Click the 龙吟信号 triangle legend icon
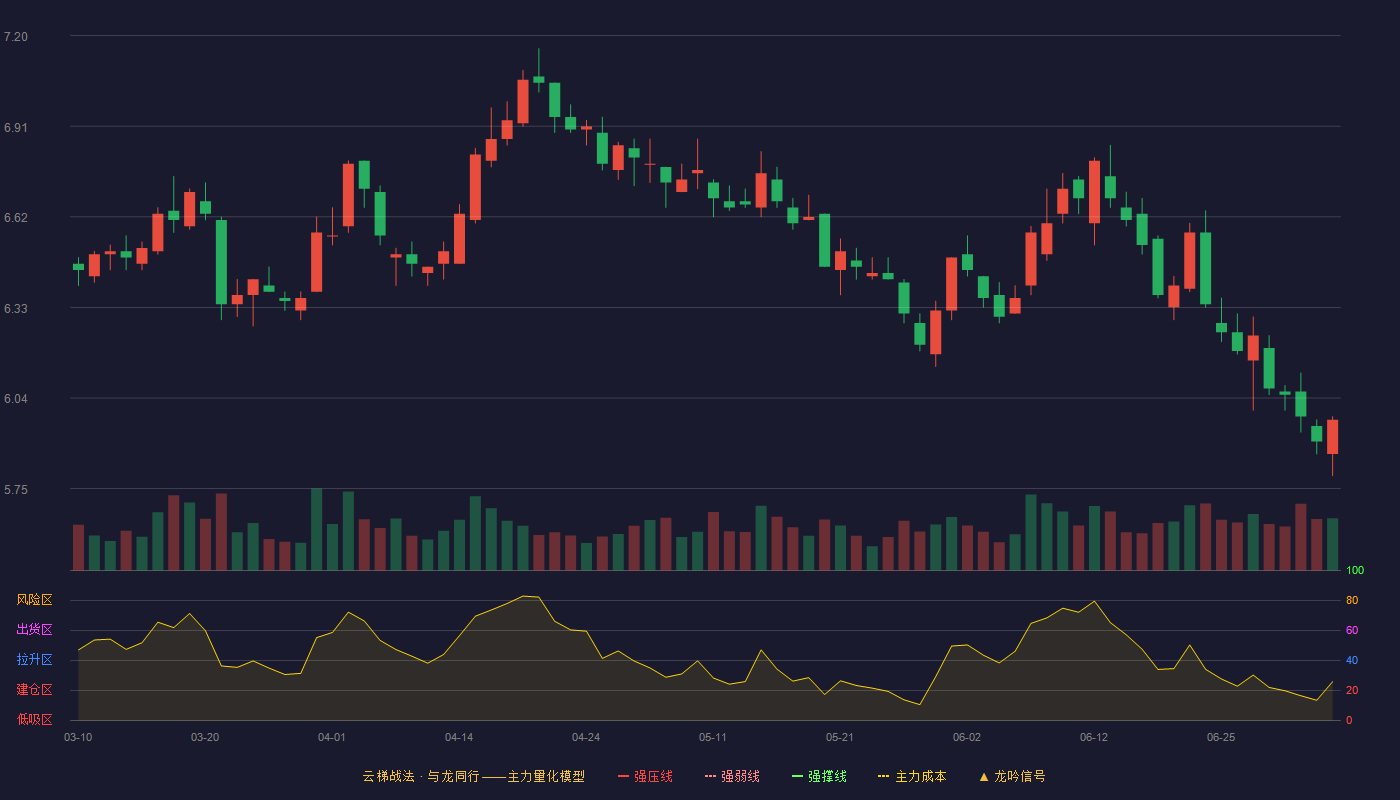The image size is (1400, 800). click(x=983, y=776)
